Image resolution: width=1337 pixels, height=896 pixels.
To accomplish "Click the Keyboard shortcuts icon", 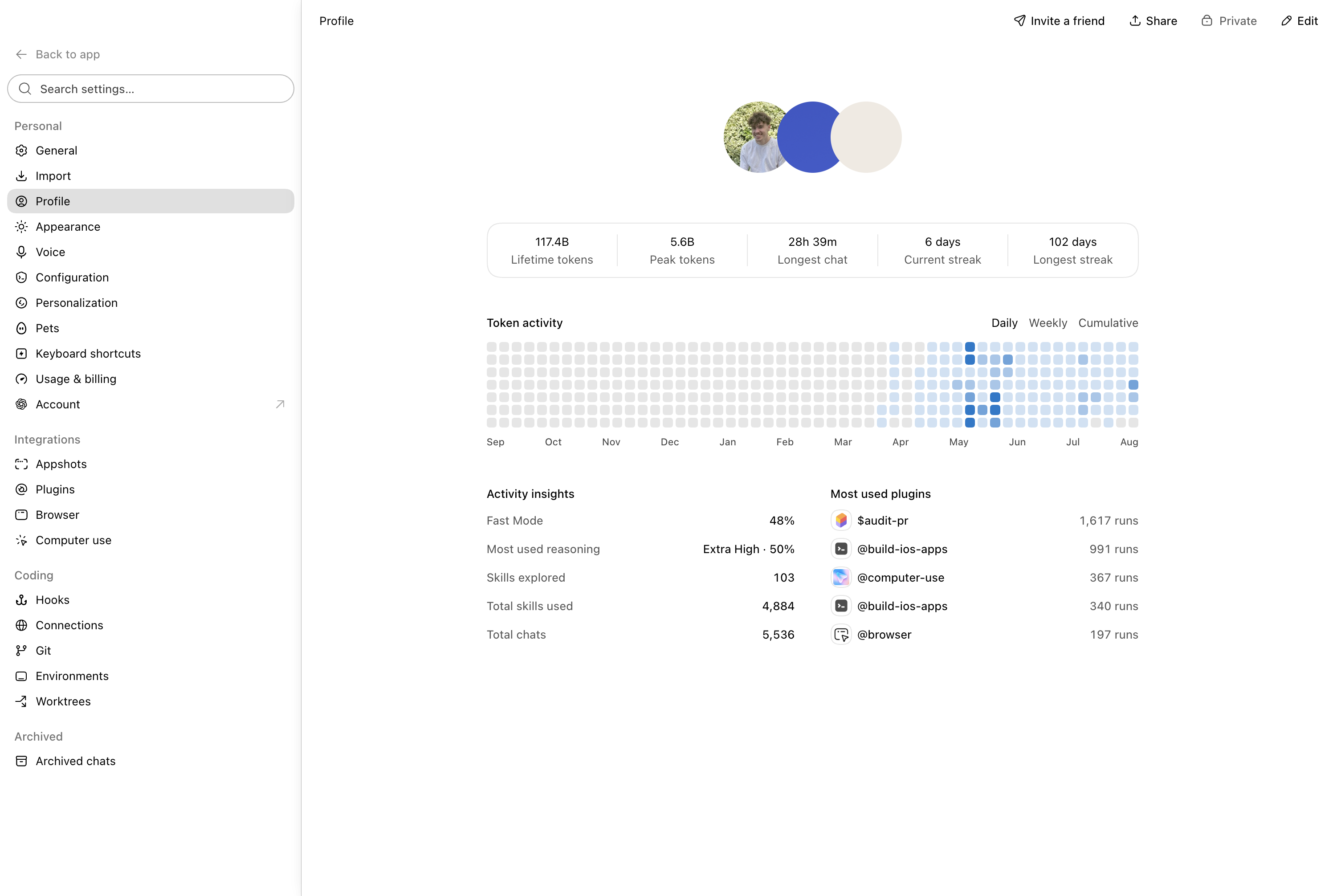I will (x=21, y=354).
